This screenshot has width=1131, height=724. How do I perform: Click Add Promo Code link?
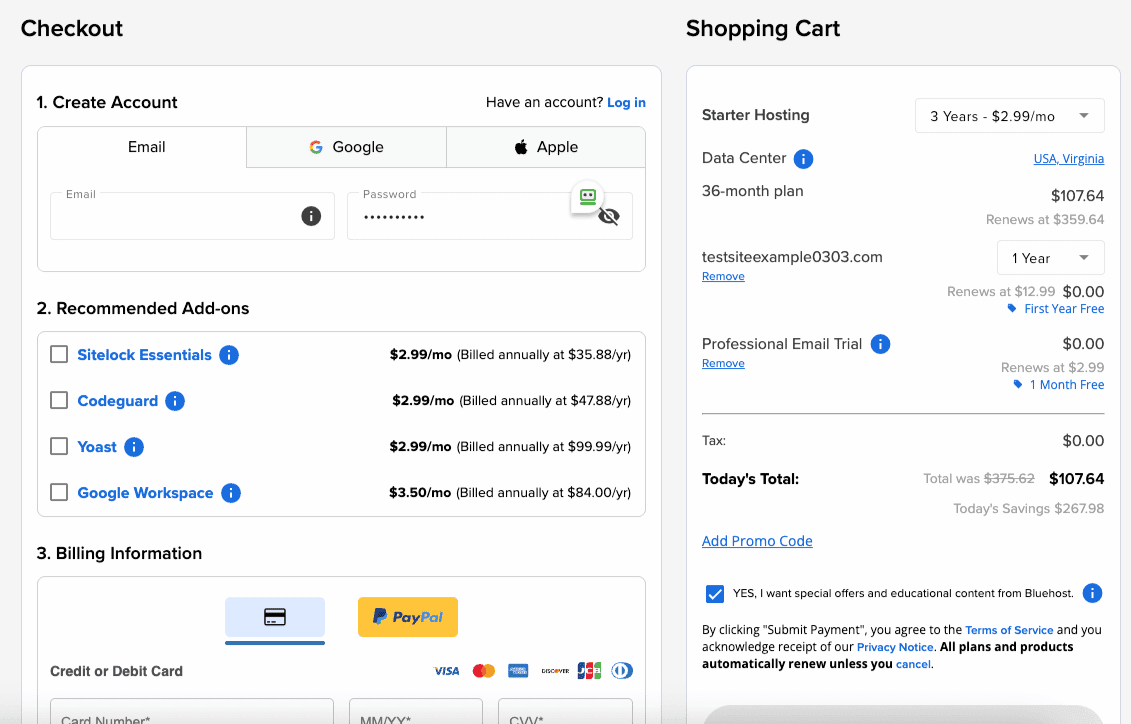point(757,541)
